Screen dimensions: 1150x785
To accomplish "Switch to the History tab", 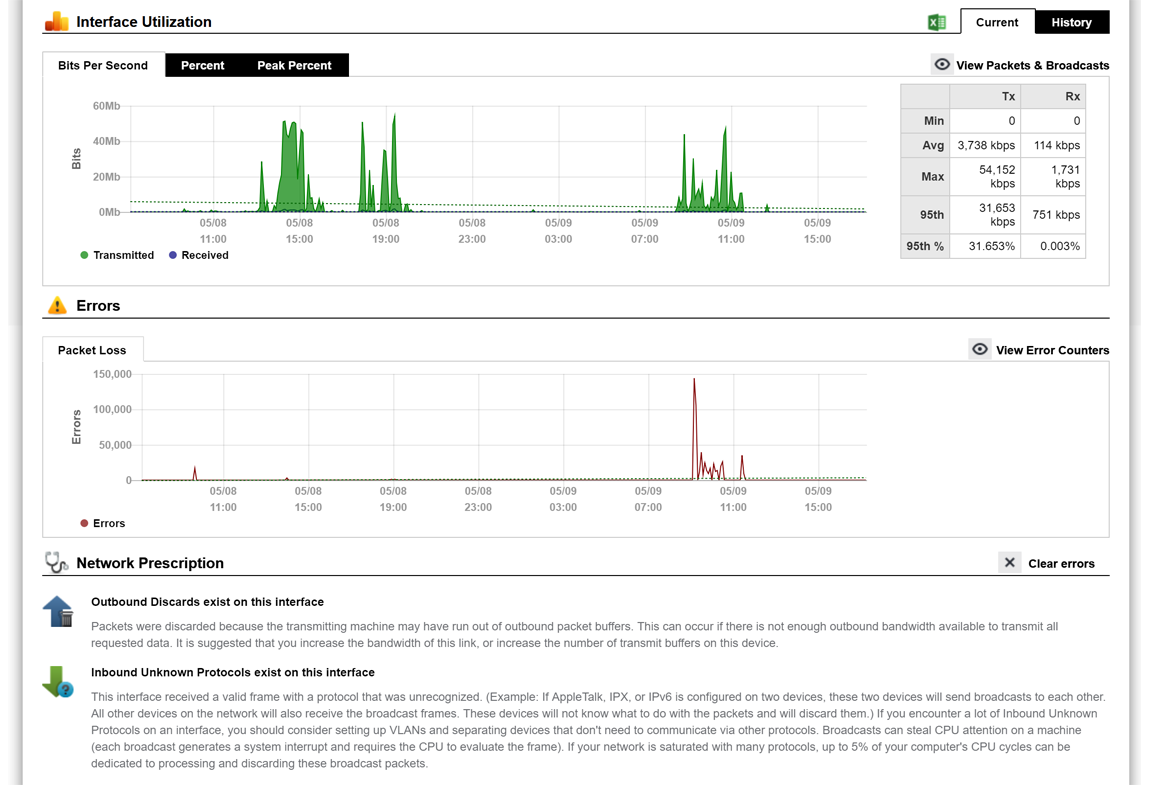I will point(1071,22).
